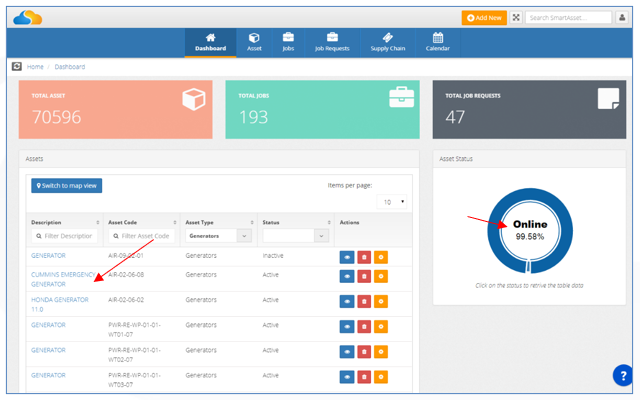
Task: View the CUMMINS EMERGENCY GENERATOR asset
Action: 347,276
